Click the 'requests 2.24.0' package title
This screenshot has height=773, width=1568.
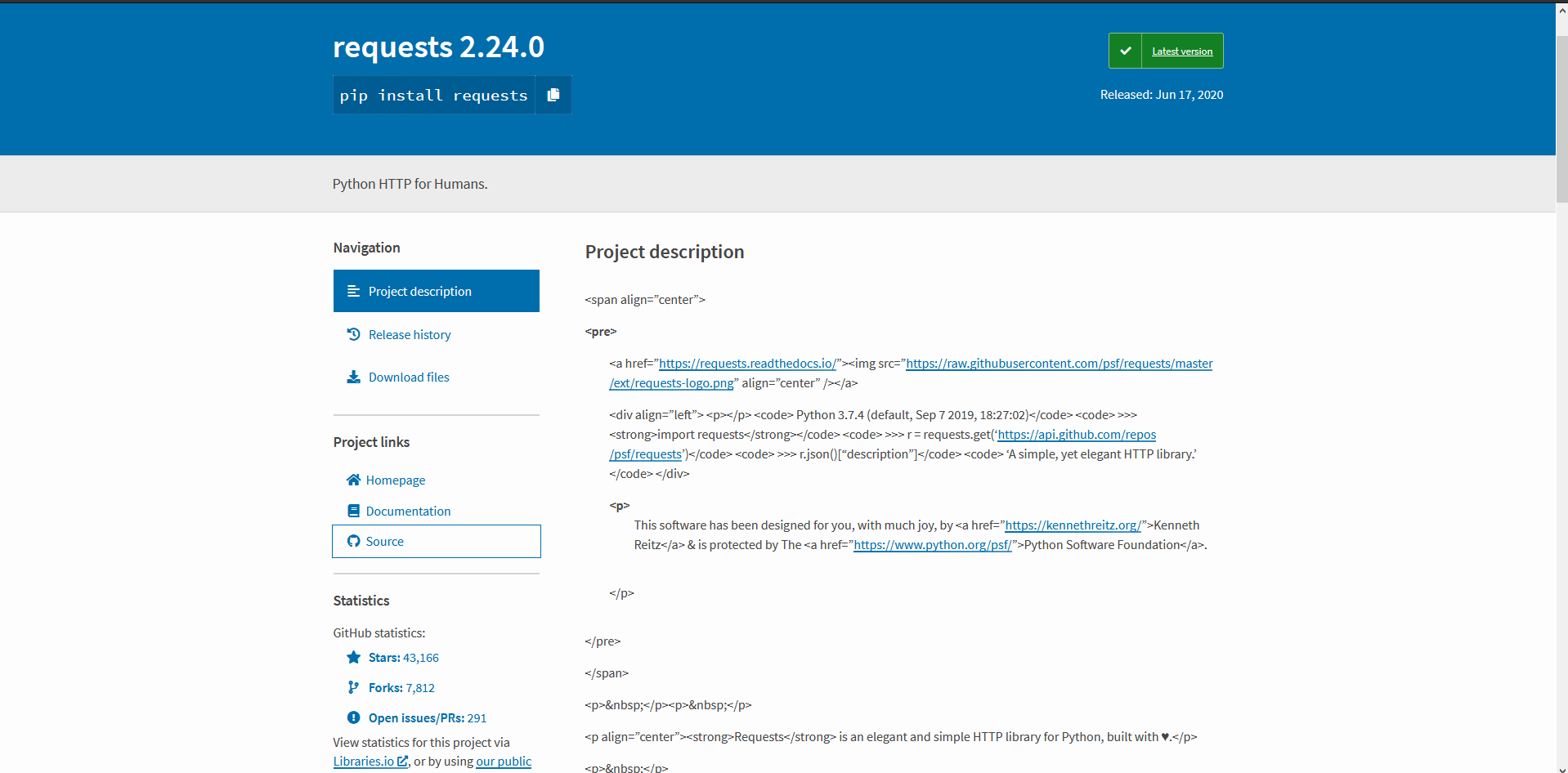[x=438, y=47]
